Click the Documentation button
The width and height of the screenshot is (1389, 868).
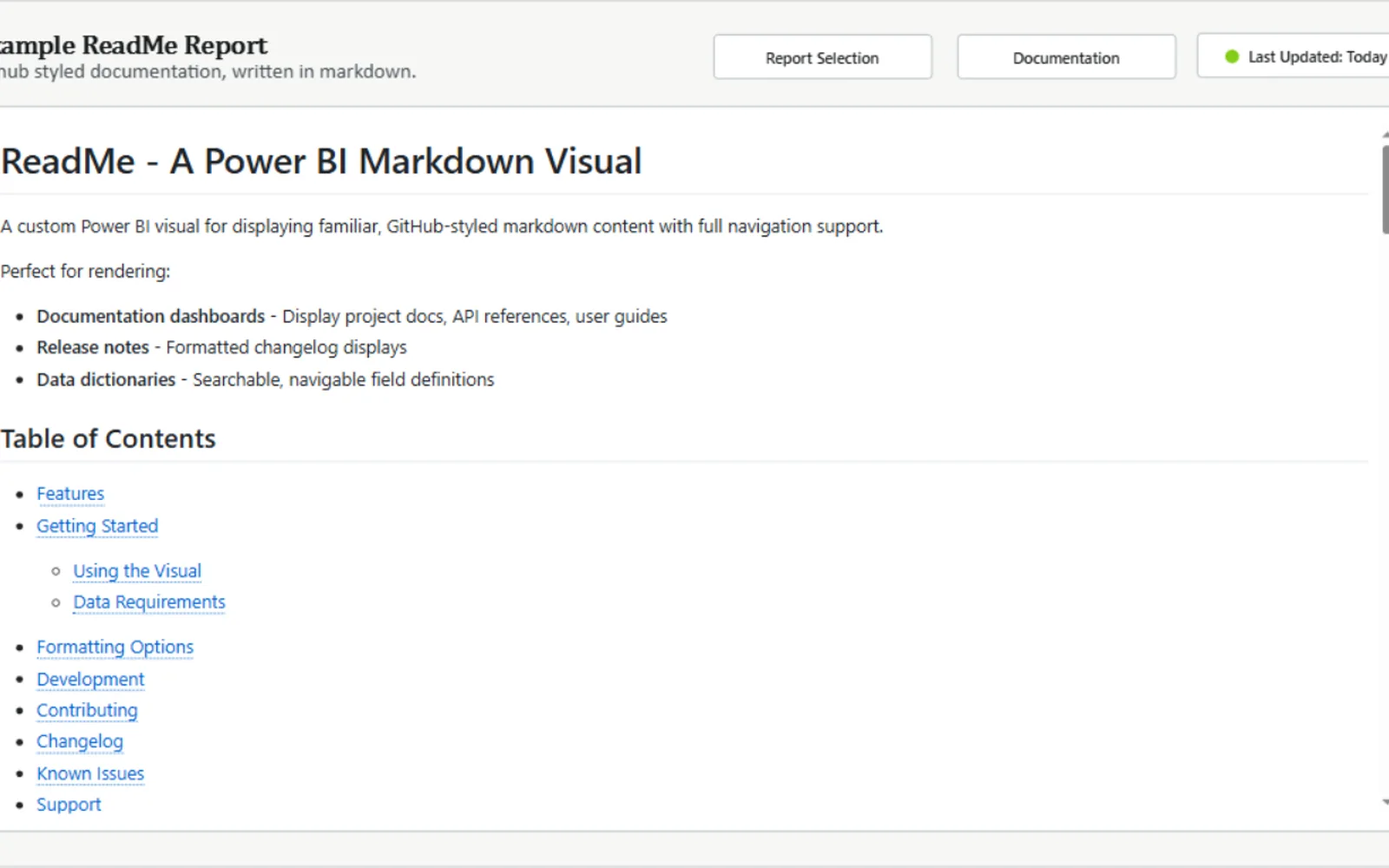coord(1066,57)
